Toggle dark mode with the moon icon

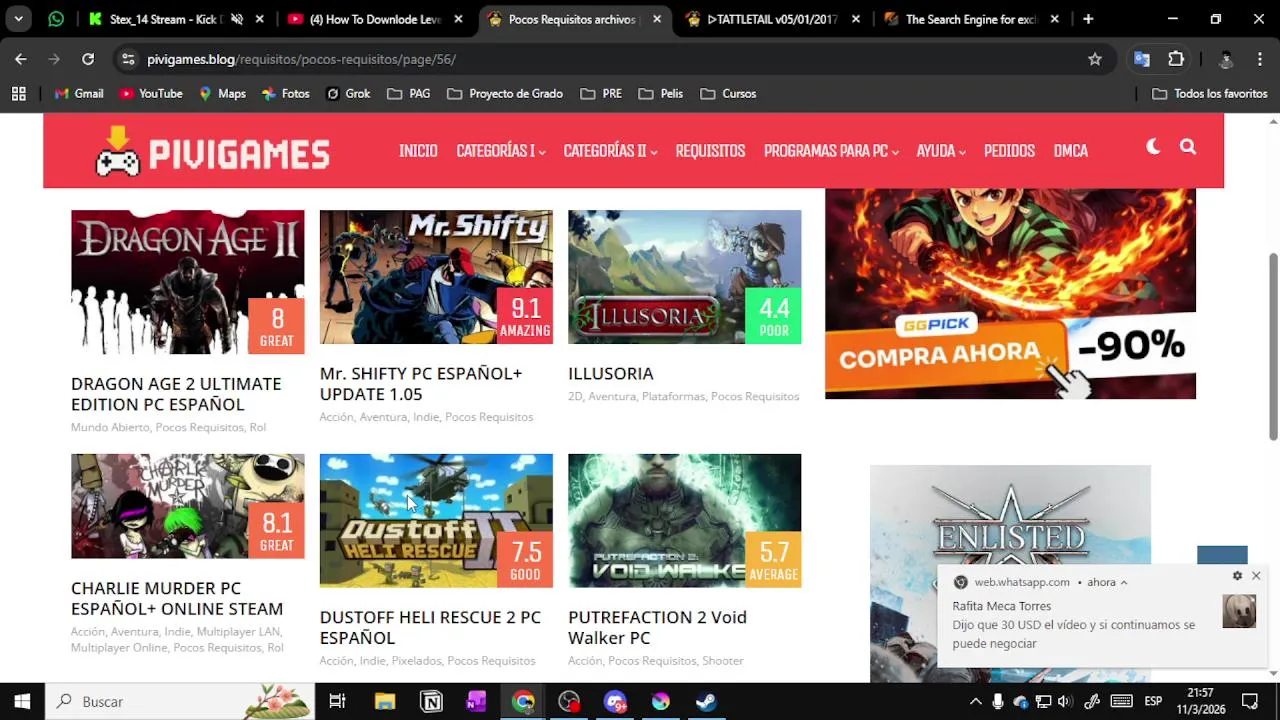pos(1153,147)
